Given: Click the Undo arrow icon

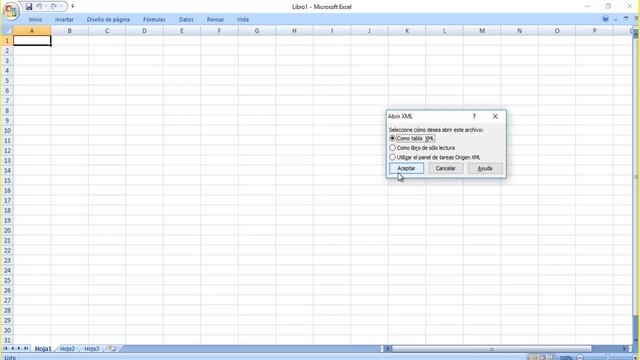Looking at the screenshot, I should pyautogui.click(x=39, y=7).
